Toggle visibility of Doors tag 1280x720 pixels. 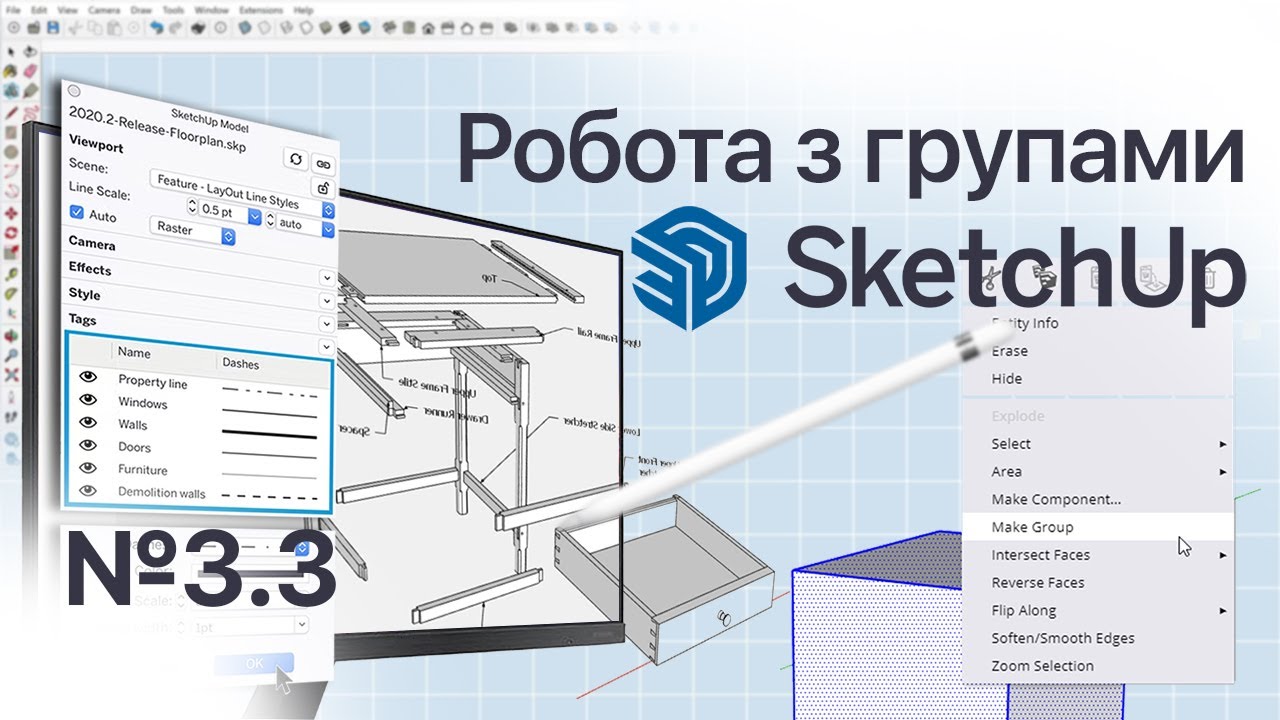(90, 445)
